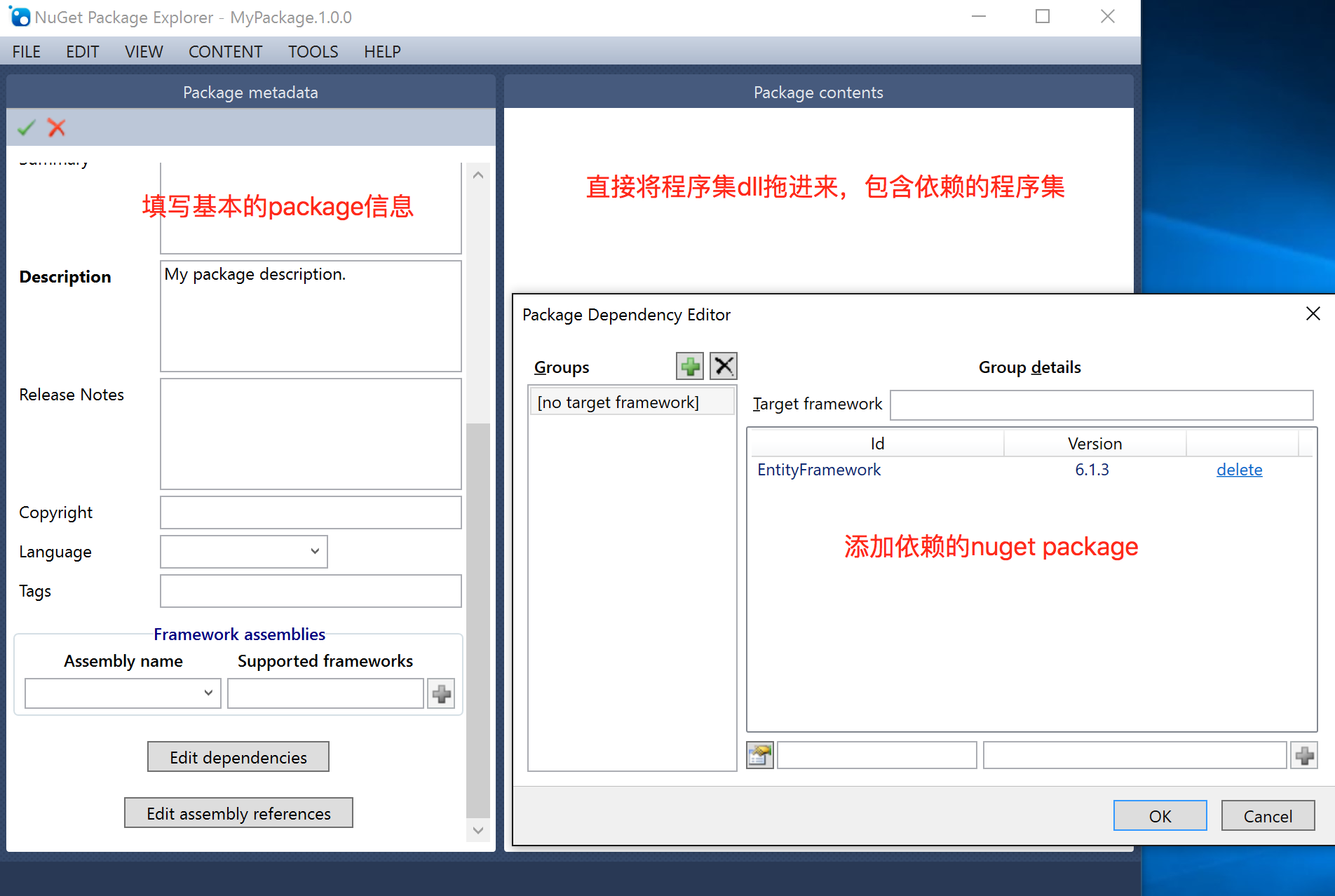This screenshot has width=1335, height=896.
Task: Click metadata scrollbar down arrow
Action: click(x=478, y=830)
